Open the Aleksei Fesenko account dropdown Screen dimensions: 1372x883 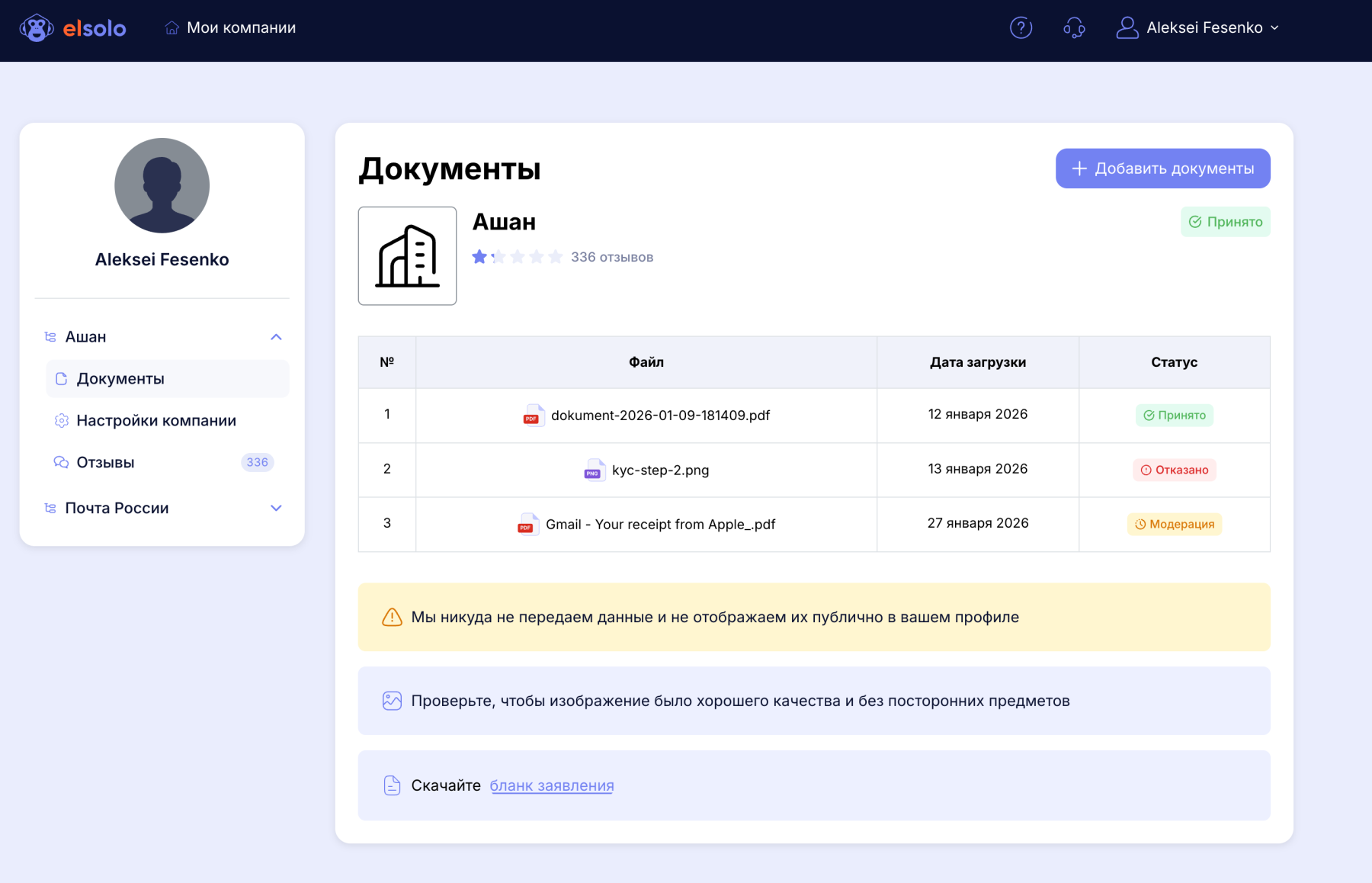tap(1198, 28)
